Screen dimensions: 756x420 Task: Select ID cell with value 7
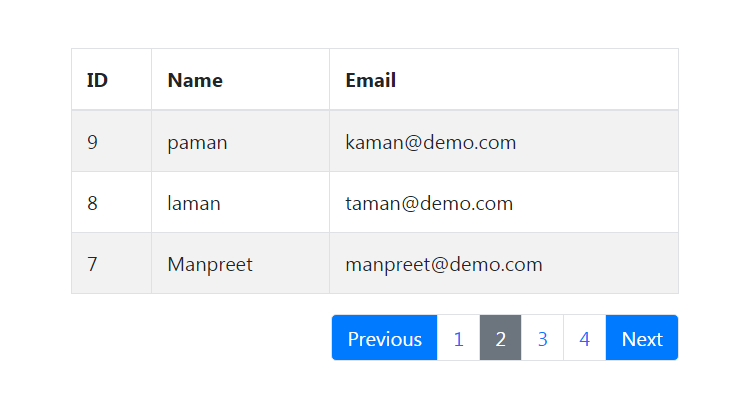(111, 263)
